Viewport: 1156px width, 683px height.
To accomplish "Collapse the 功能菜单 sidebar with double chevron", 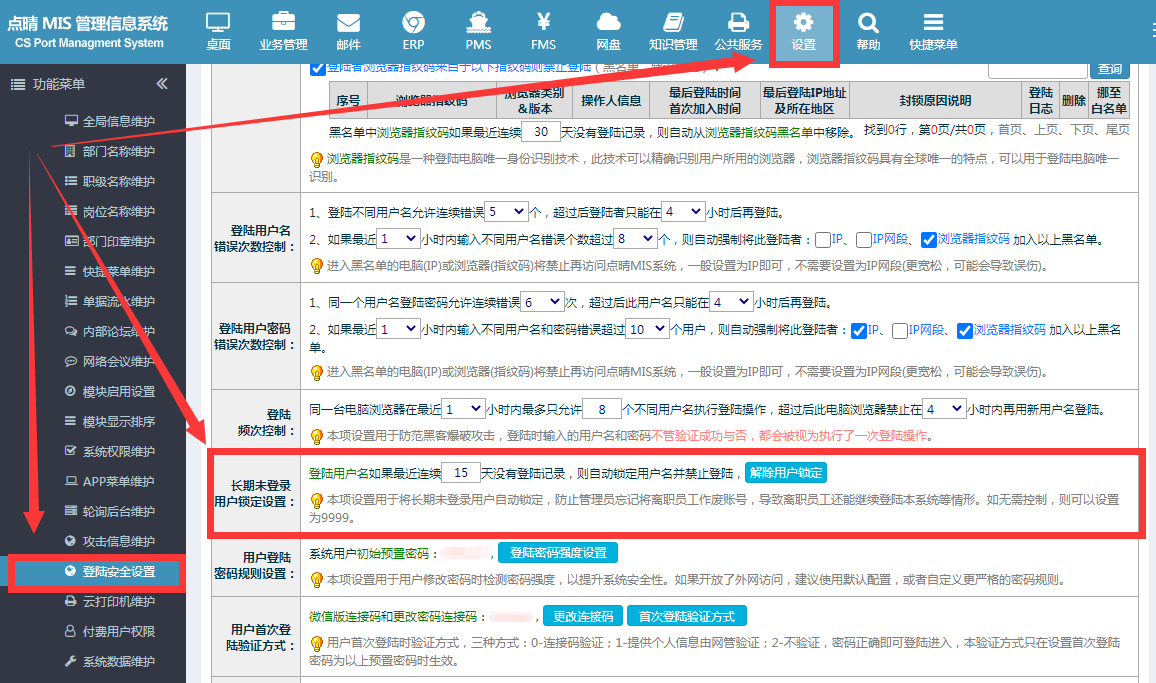I will 162,83.
